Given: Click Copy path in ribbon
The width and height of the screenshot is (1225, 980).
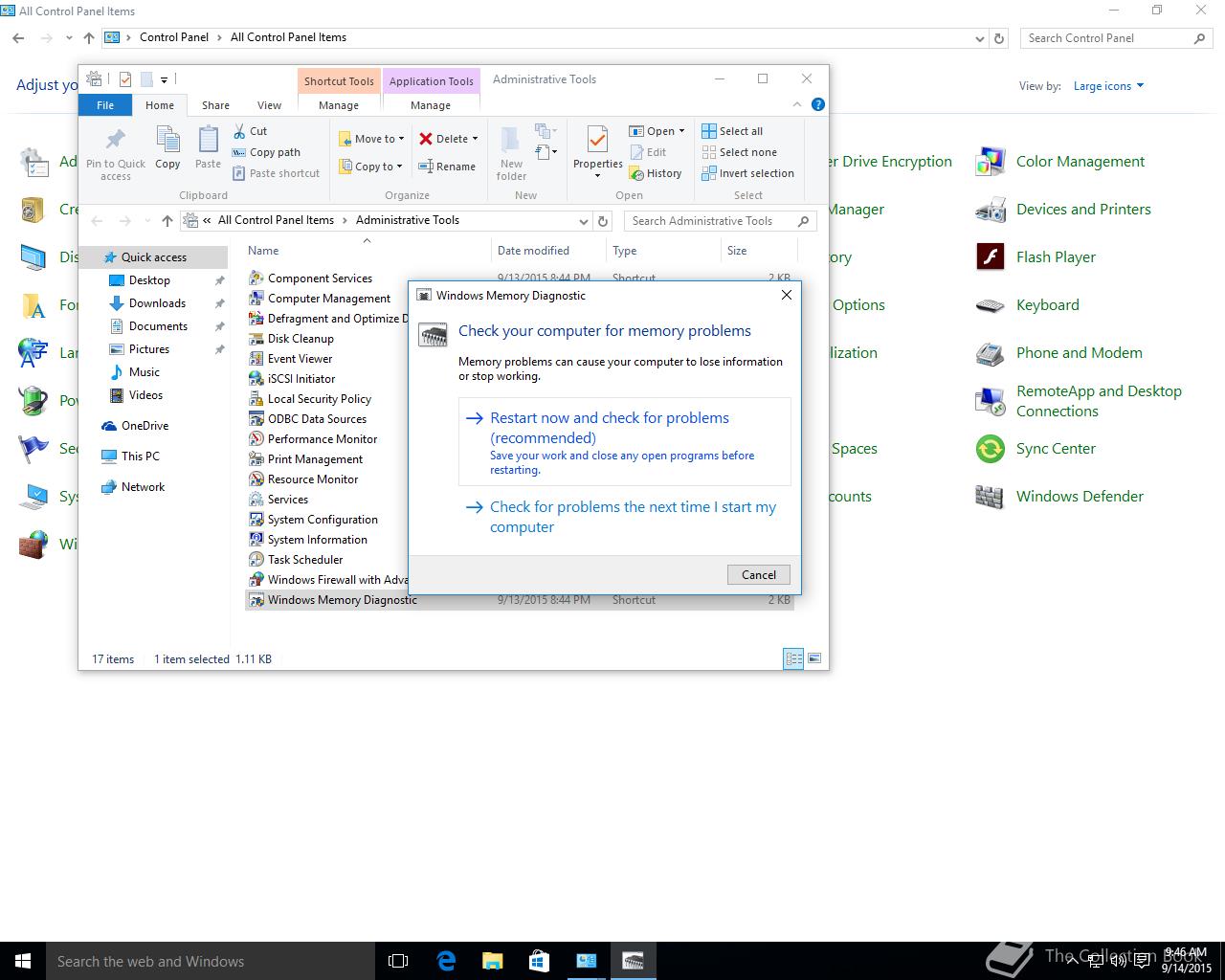Looking at the screenshot, I should pyautogui.click(x=267, y=152).
